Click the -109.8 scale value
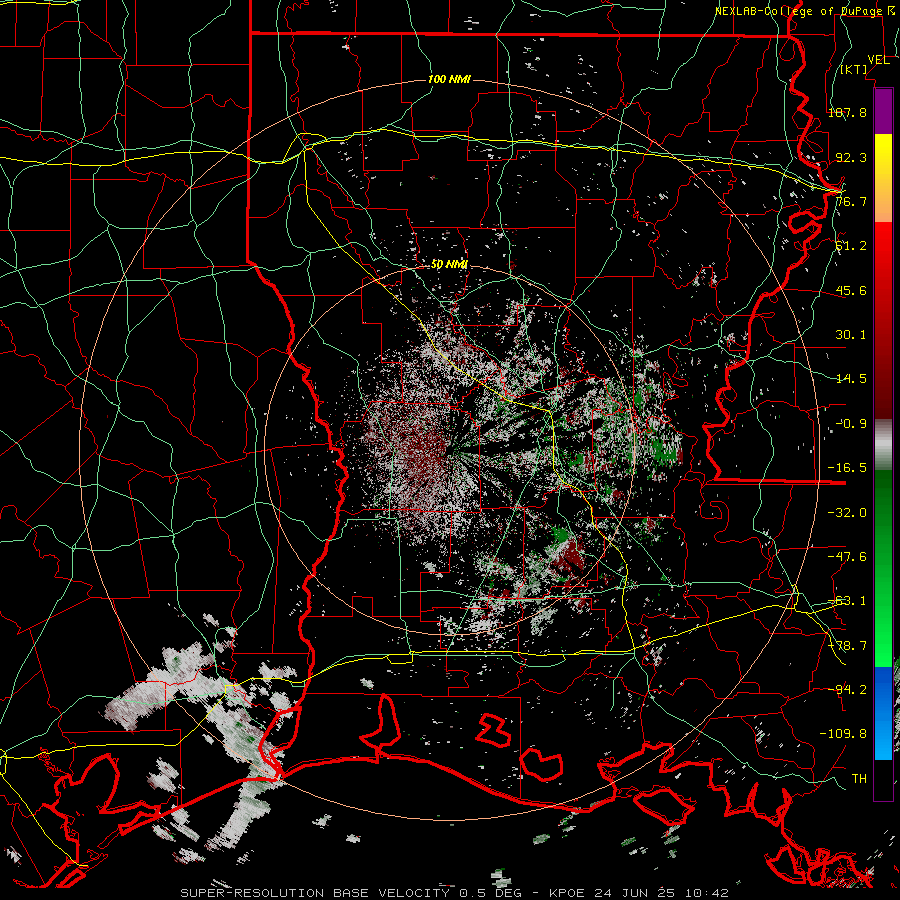The height and width of the screenshot is (900, 900). click(x=843, y=734)
